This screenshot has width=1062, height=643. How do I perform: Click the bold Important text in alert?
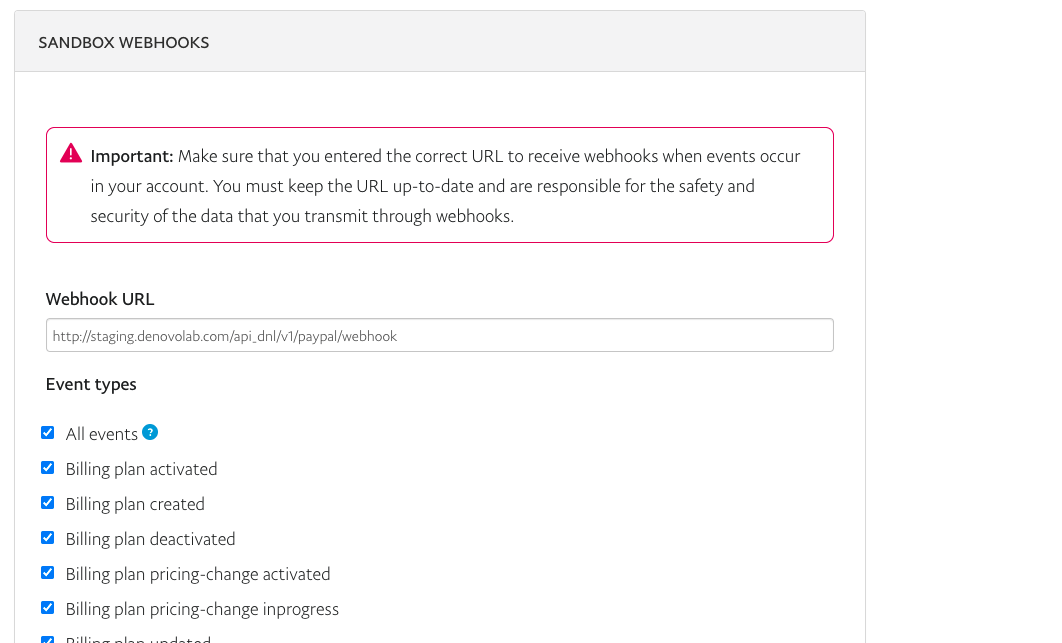point(132,157)
